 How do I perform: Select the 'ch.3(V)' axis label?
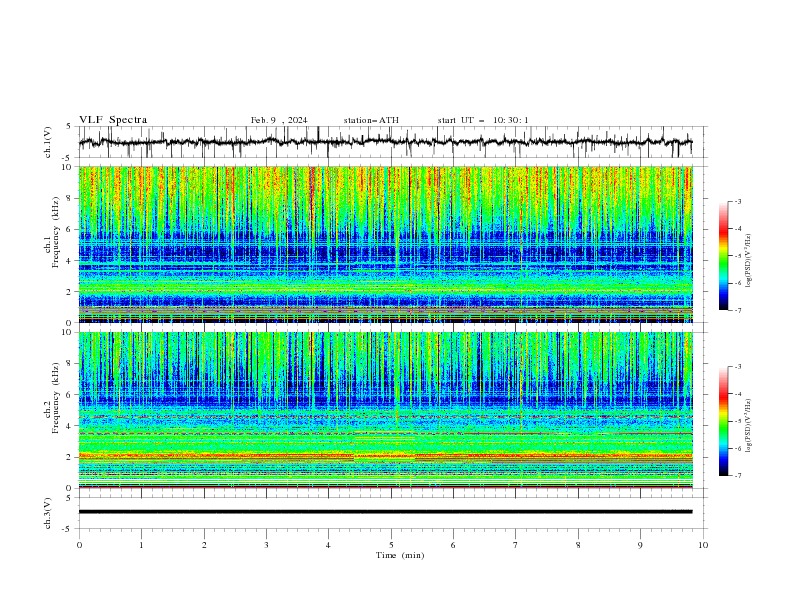coord(48,513)
